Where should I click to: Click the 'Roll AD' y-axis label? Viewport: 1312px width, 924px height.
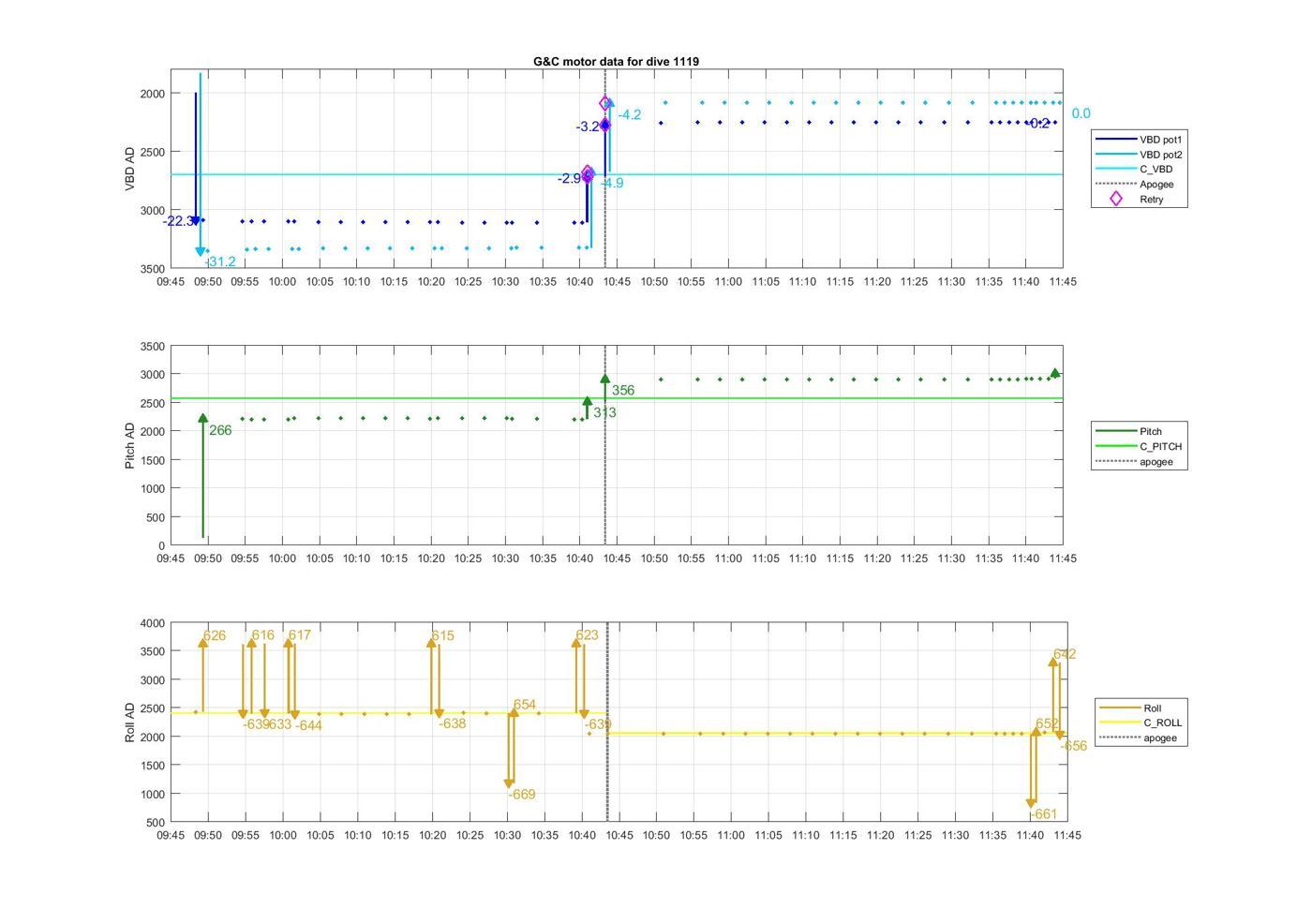[x=130, y=722]
